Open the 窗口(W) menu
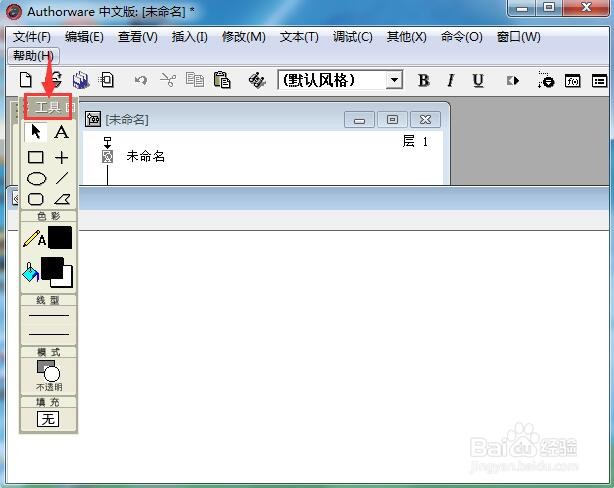Image resolution: width=614 pixels, height=488 pixels. click(518, 37)
